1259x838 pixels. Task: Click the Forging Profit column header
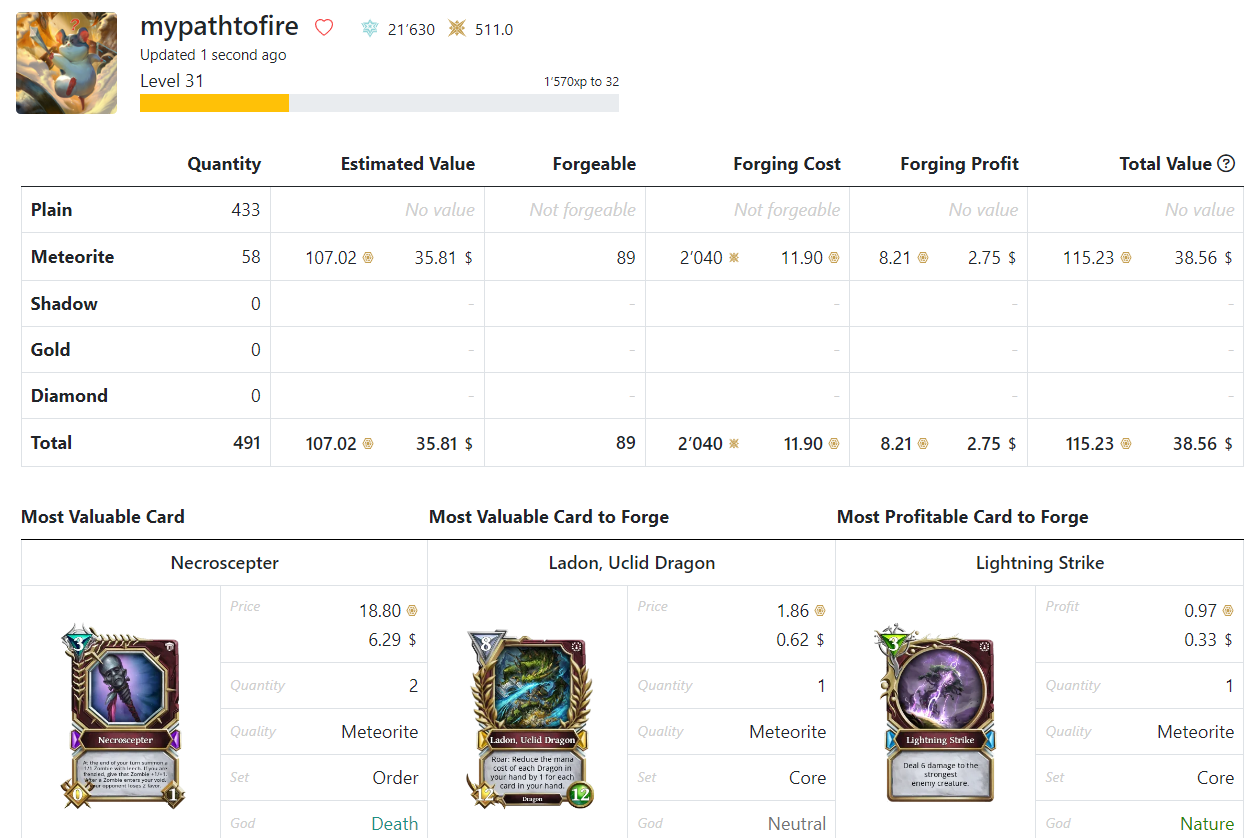(959, 164)
